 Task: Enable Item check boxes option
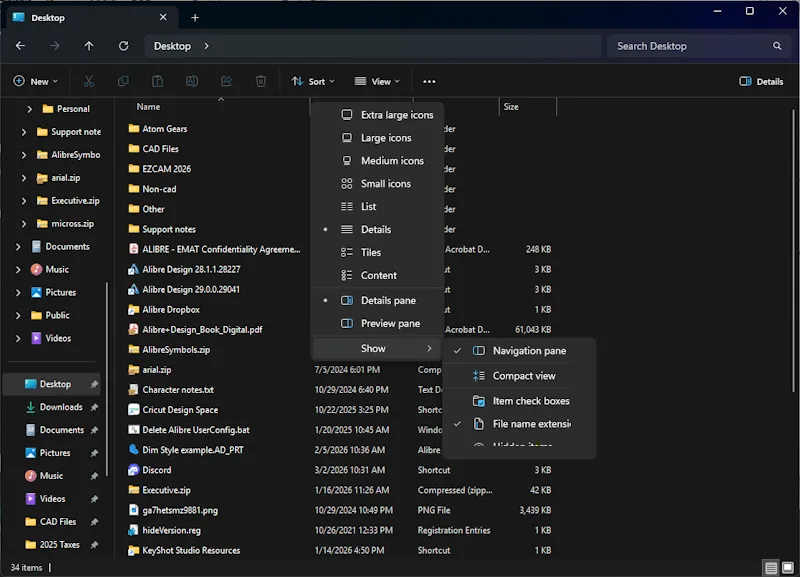tap(519, 401)
